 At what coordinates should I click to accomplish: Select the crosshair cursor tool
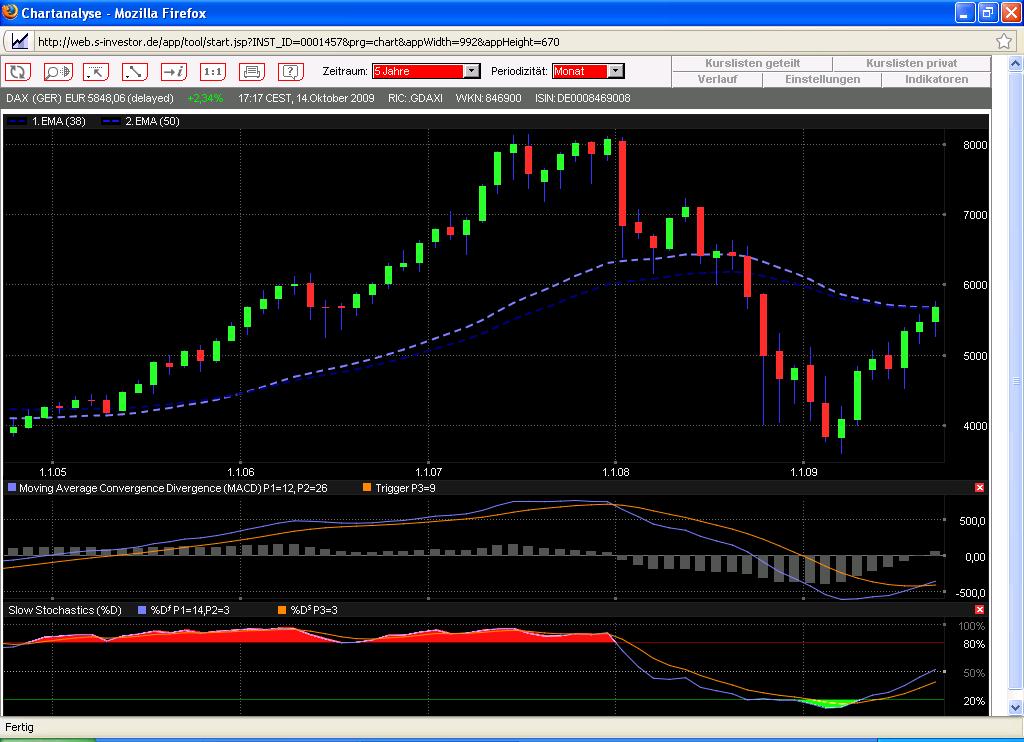tap(96, 72)
